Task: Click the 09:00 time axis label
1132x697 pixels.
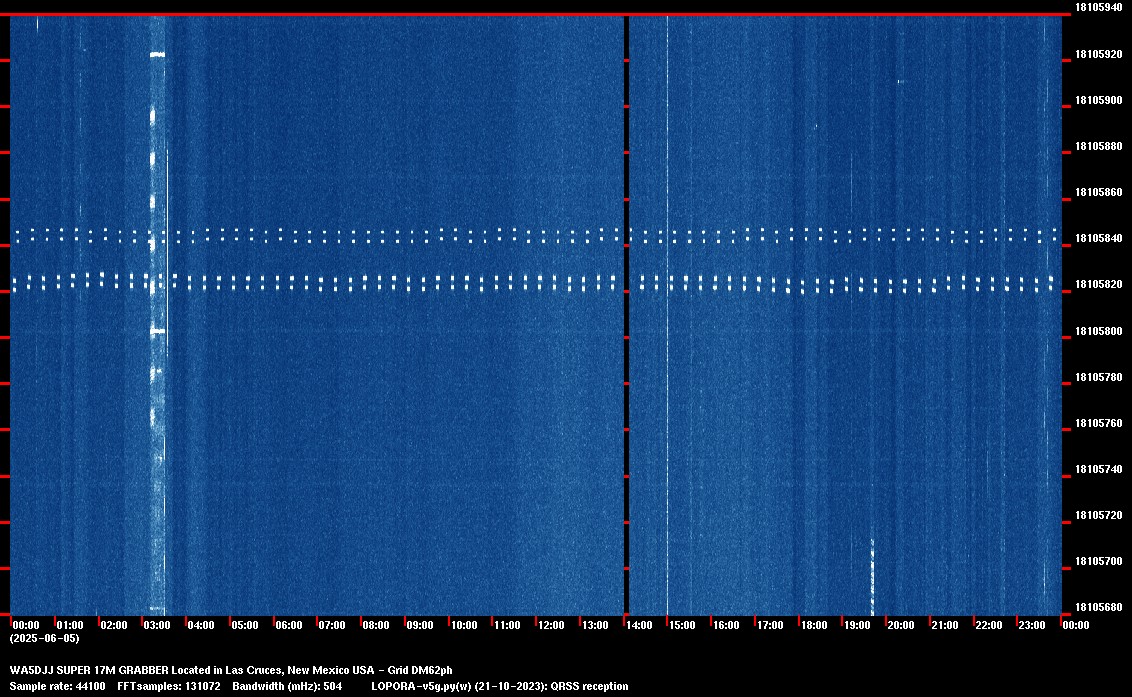Action: tap(419, 625)
